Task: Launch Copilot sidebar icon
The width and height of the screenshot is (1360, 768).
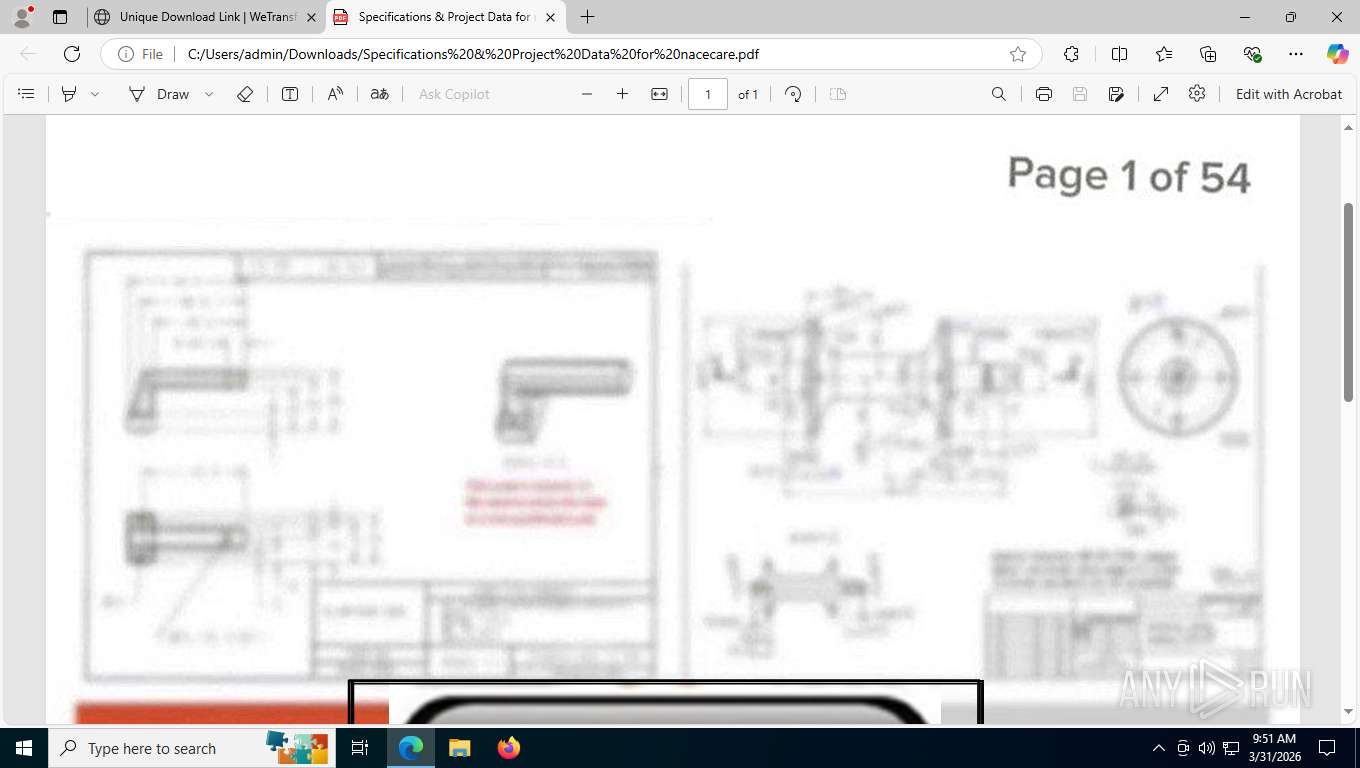Action: tap(1338, 54)
